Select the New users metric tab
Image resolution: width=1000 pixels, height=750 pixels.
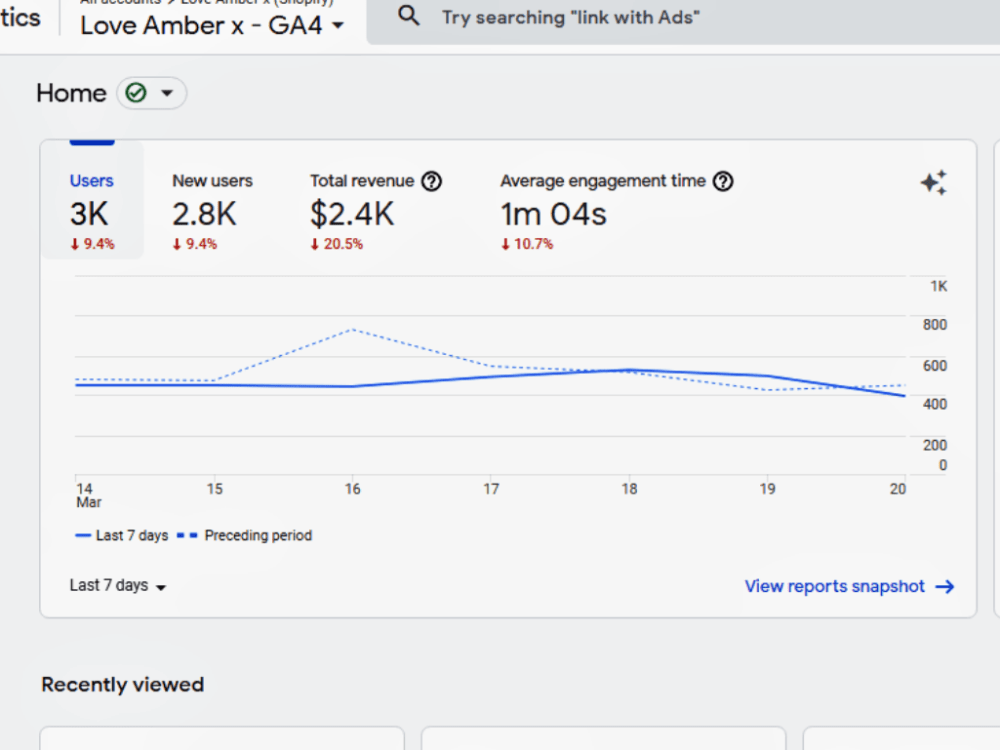(x=212, y=212)
